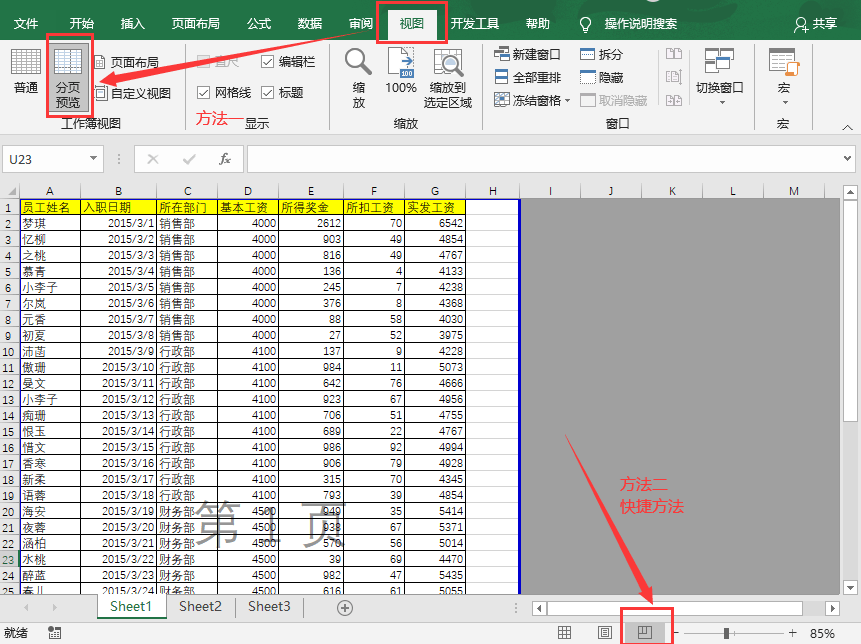Screen dimensions: 861x644
Task: Click Synchronous Scrolling icon
Action: (x=674, y=77)
